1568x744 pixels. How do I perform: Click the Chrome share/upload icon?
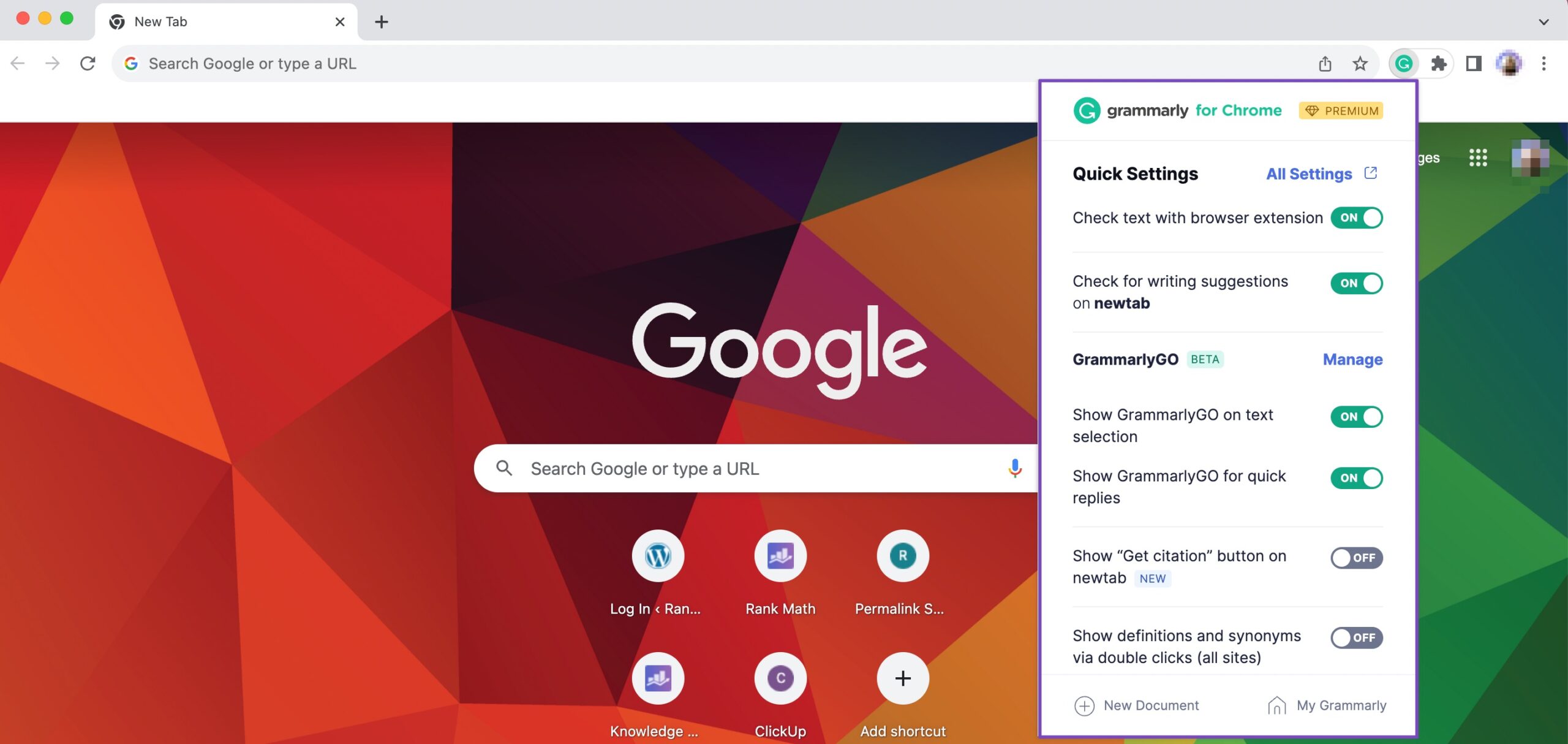pos(1324,62)
